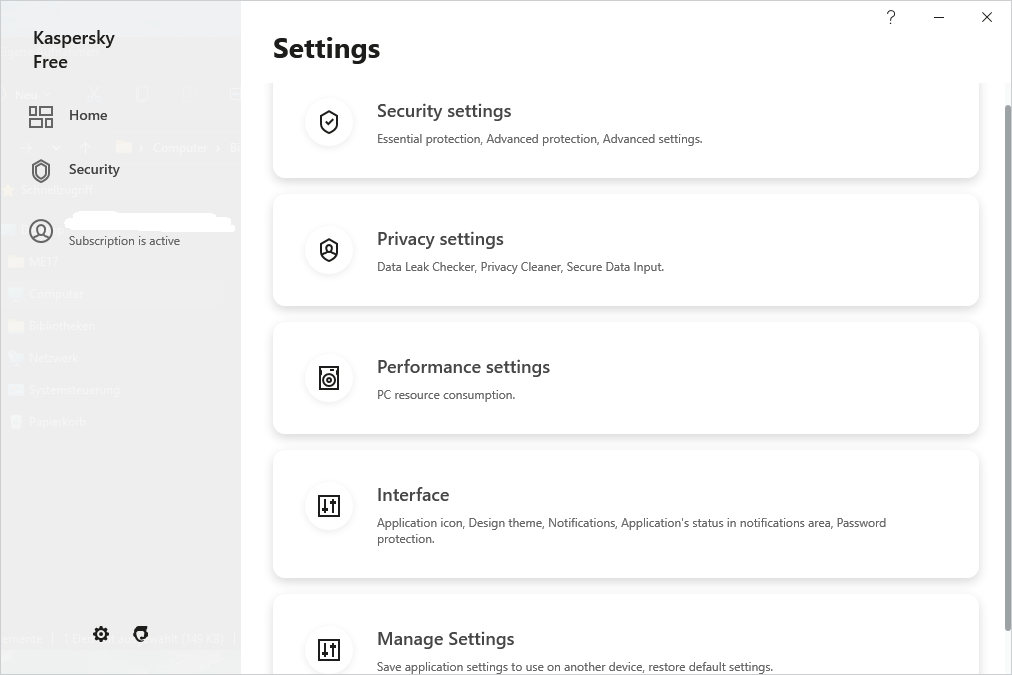The height and width of the screenshot is (675, 1012).
Task: Click the user account profile icon
Action: tap(41, 232)
